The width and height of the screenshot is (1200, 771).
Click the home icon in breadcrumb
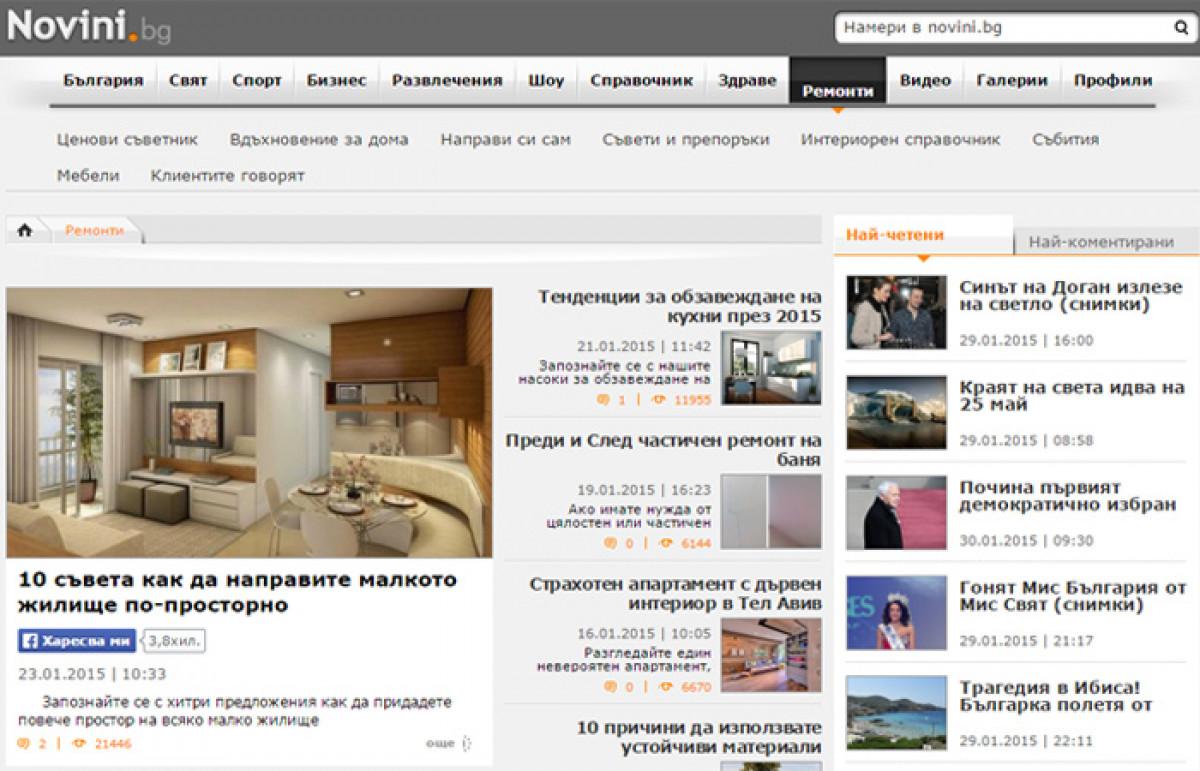[x=25, y=230]
